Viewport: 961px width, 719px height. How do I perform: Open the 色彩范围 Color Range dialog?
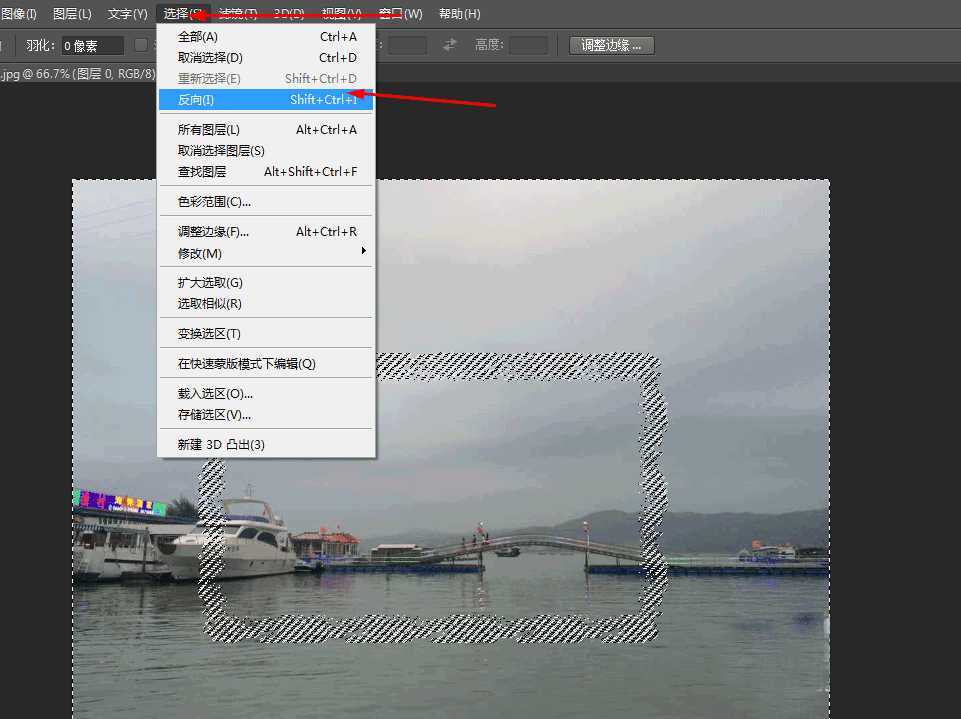coord(210,203)
